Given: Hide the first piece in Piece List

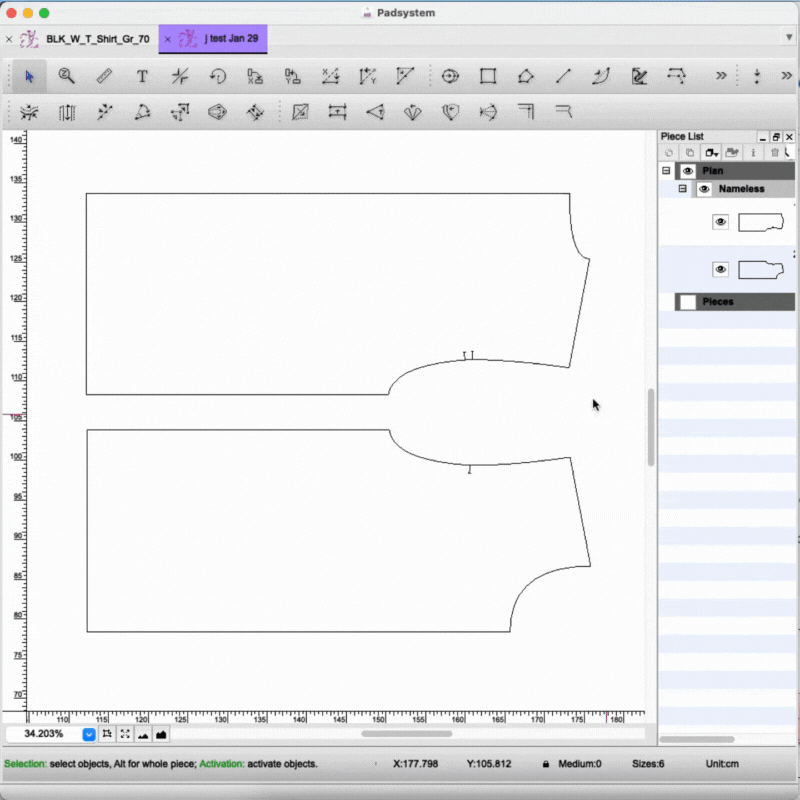Looking at the screenshot, I should click(x=720, y=222).
